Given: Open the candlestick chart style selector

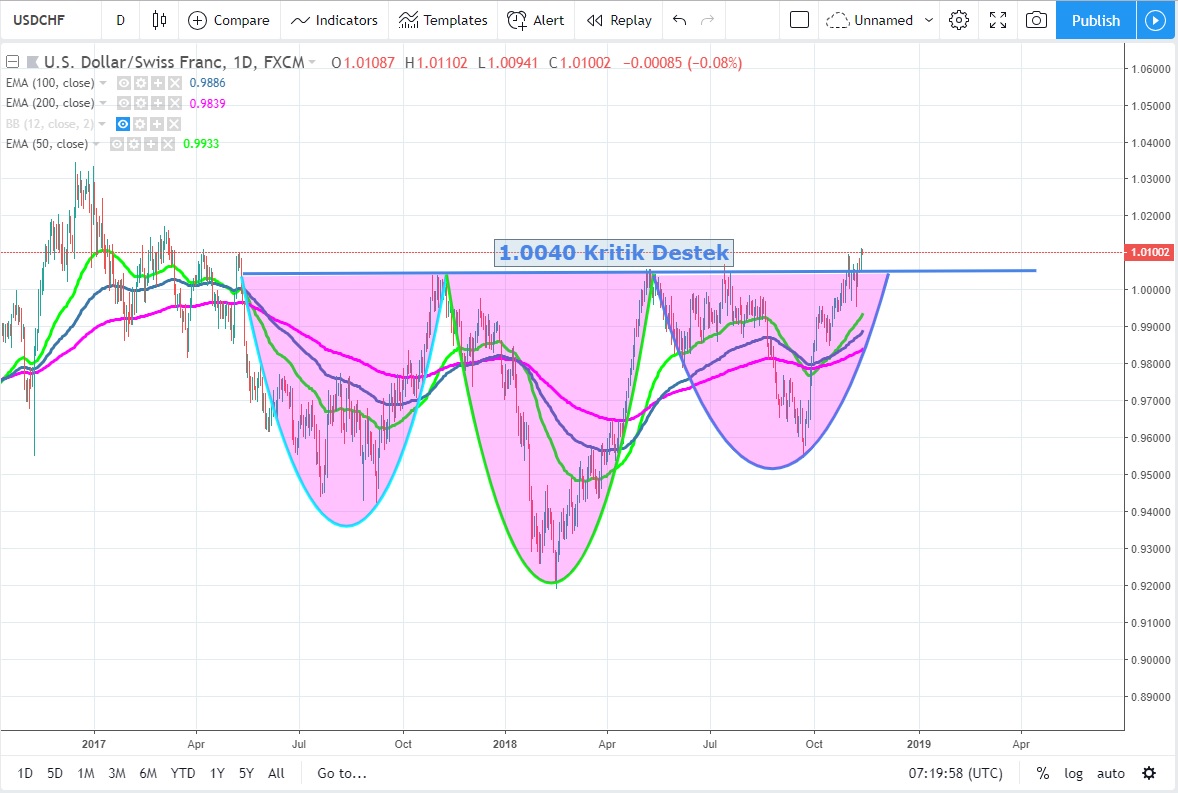Looking at the screenshot, I should coord(159,20).
